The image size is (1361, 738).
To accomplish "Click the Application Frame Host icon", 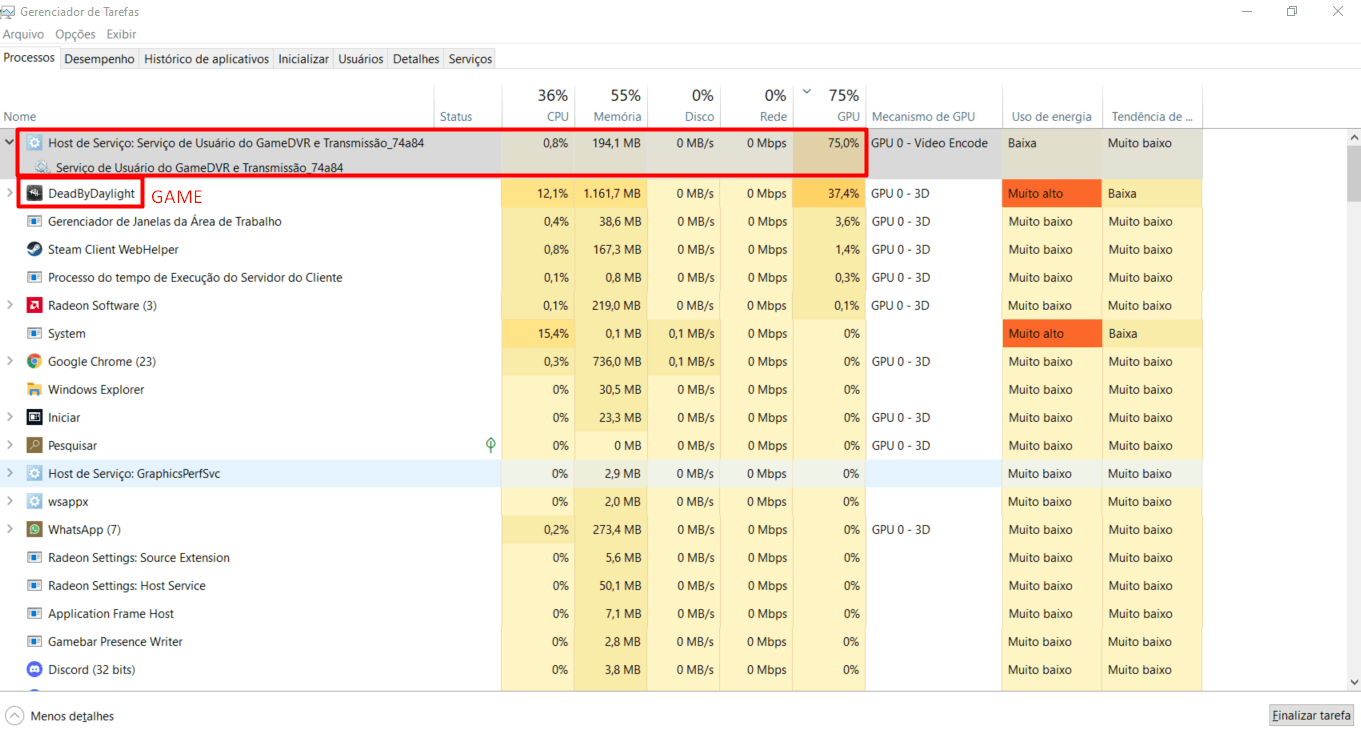I will (x=34, y=613).
